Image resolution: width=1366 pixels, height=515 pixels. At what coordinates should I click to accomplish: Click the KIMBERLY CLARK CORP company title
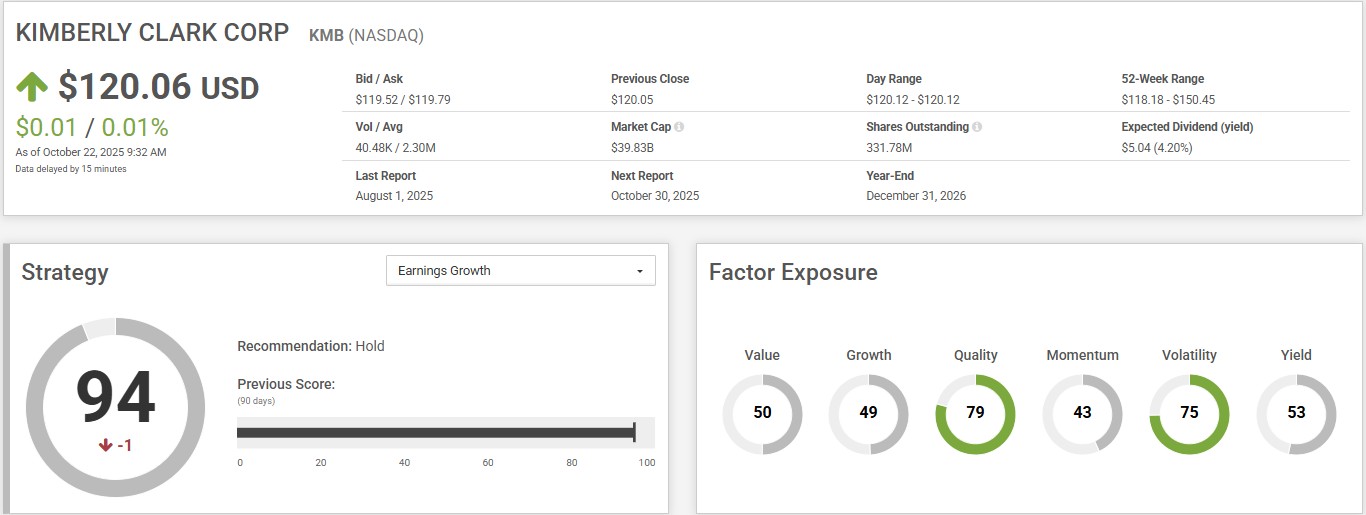(x=152, y=32)
